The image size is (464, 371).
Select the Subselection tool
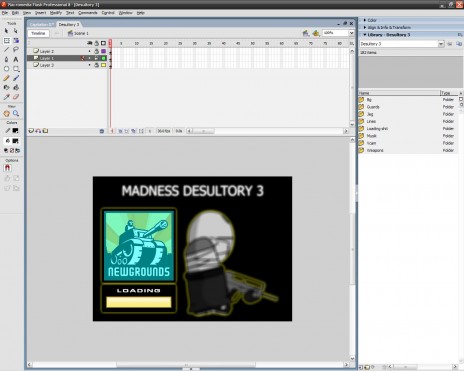[16, 31]
